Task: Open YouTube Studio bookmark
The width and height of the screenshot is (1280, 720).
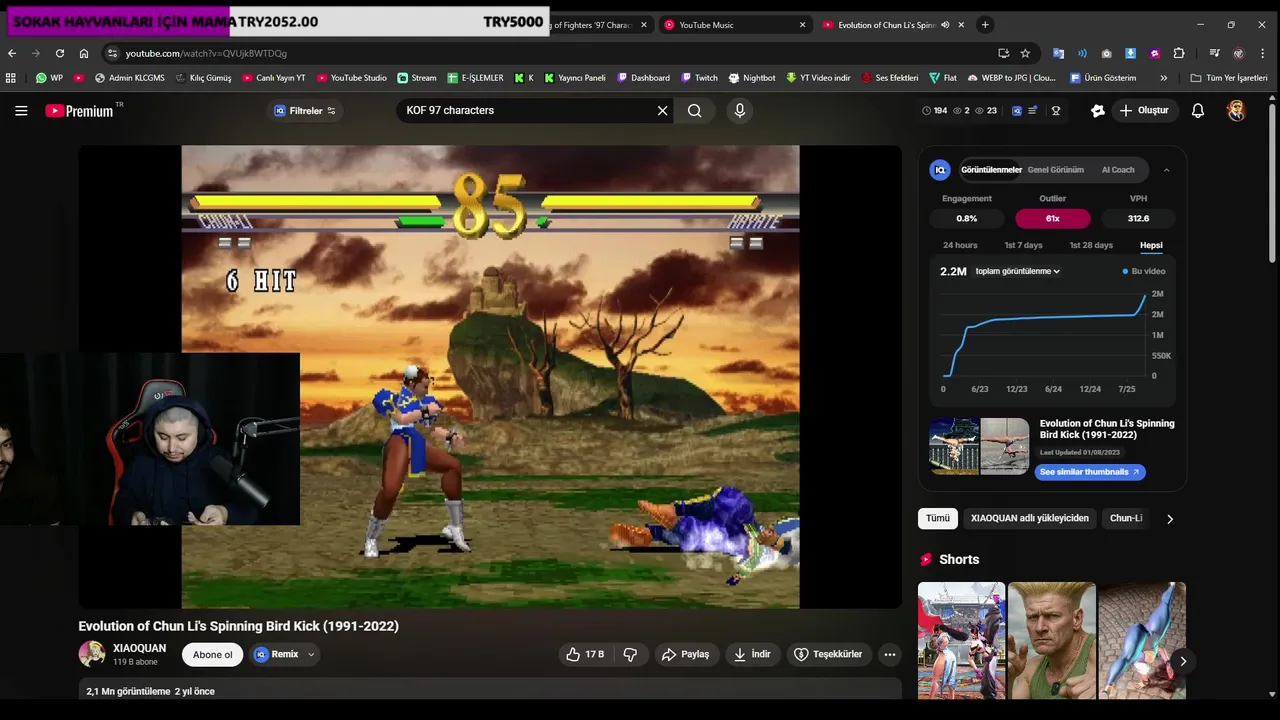Action: [352, 77]
